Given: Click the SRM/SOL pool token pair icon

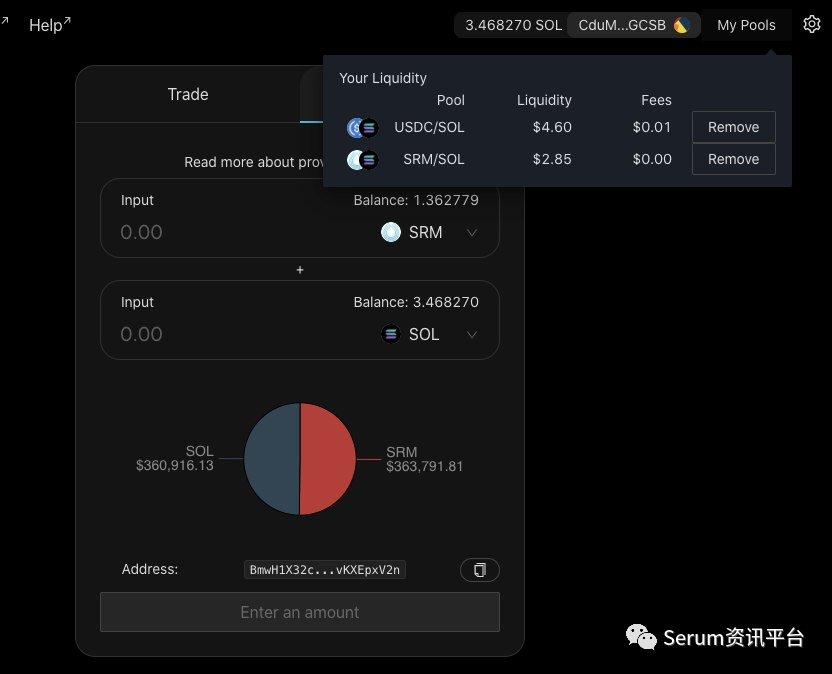Looking at the screenshot, I should 362,160.
